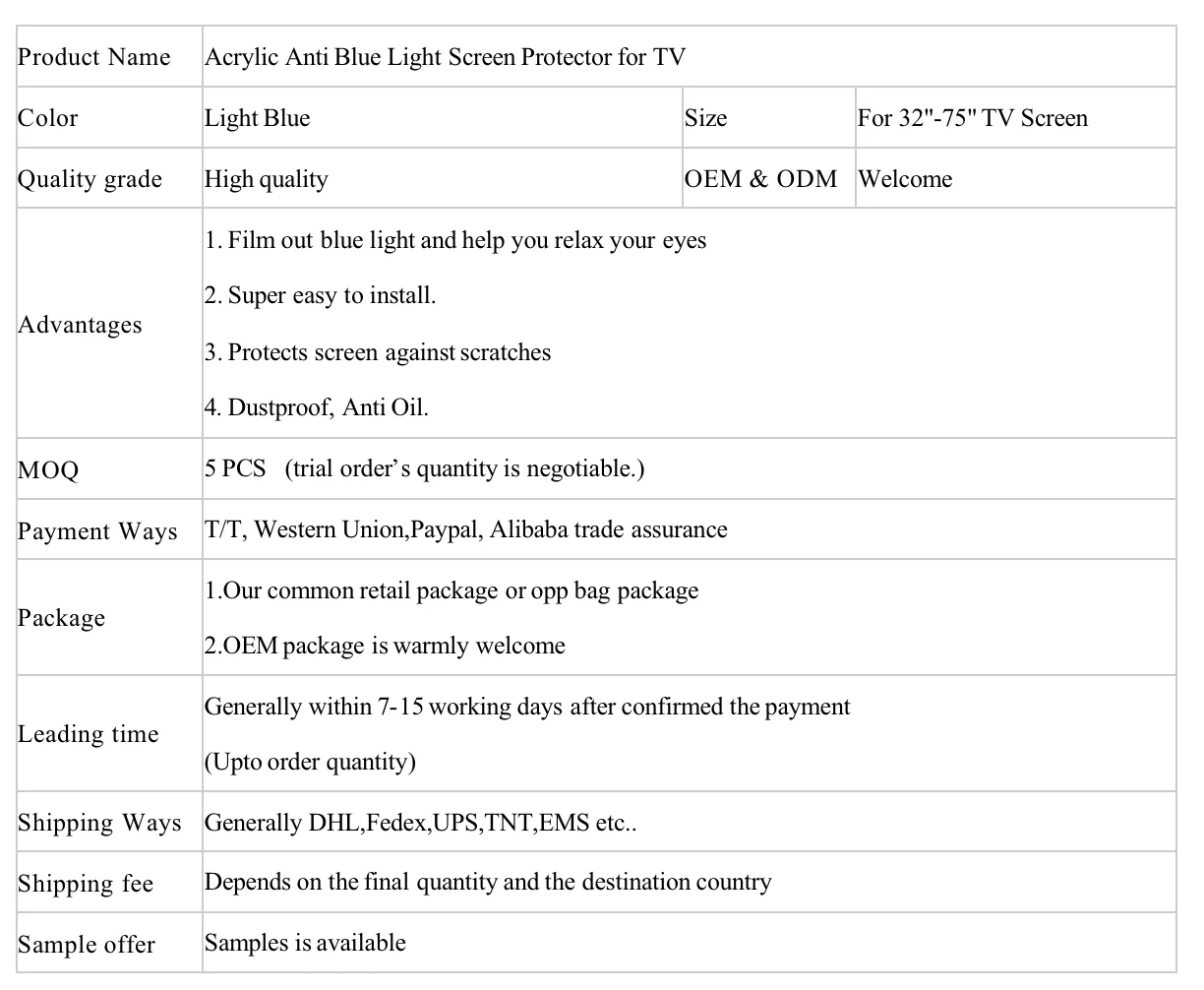The height and width of the screenshot is (990, 1204).
Task: Select the Film out blue light line
Action: [x=455, y=240]
